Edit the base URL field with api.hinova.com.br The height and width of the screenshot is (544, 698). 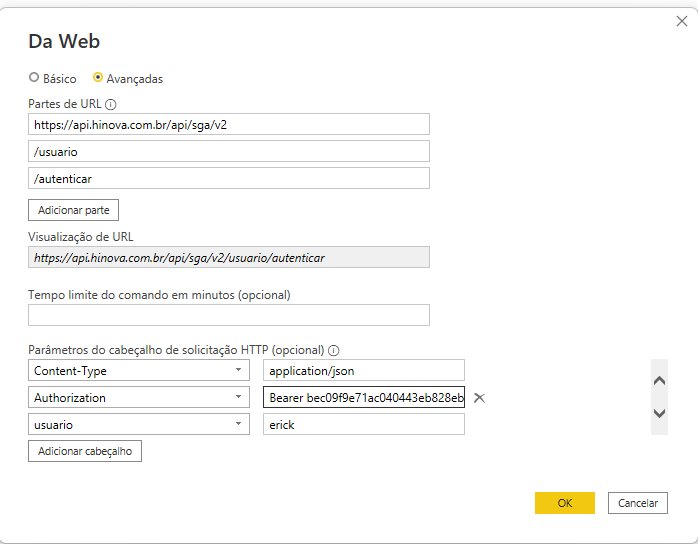(x=229, y=124)
